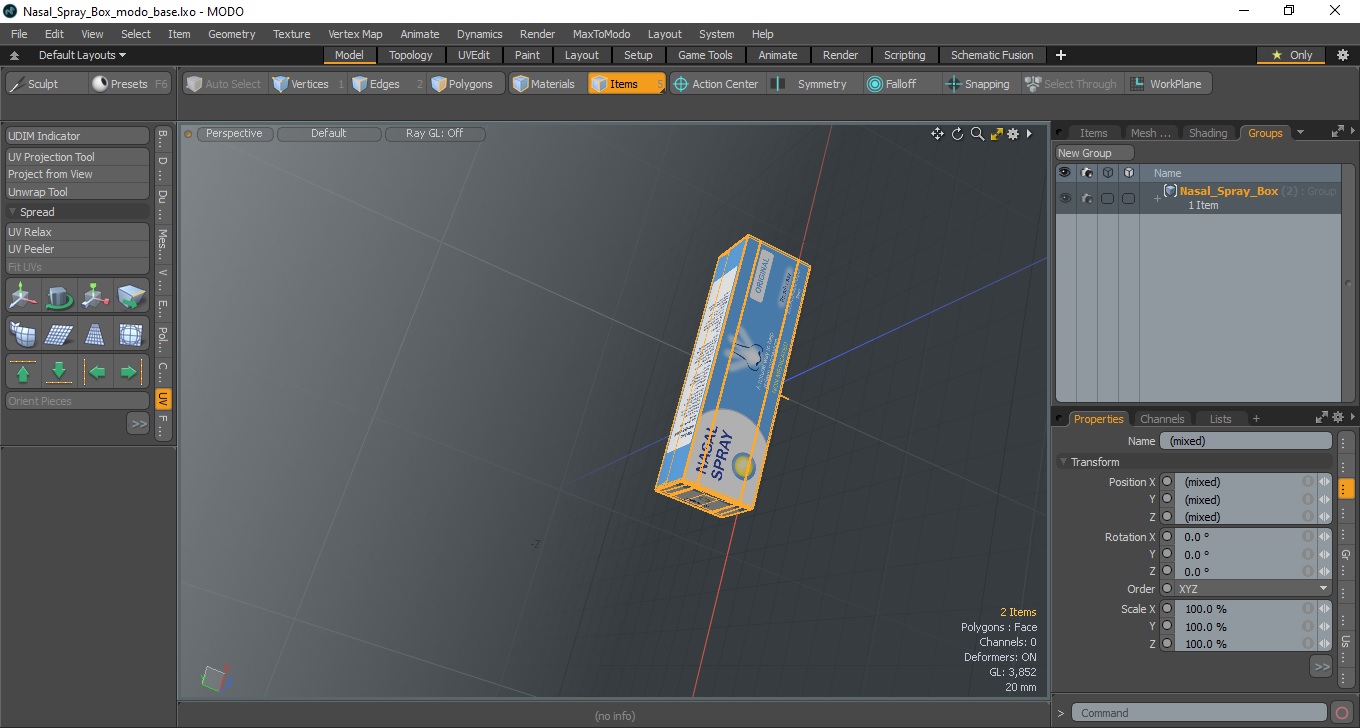Click the layout settings gear next to Only
The image size is (1360, 728).
click(1342, 55)
